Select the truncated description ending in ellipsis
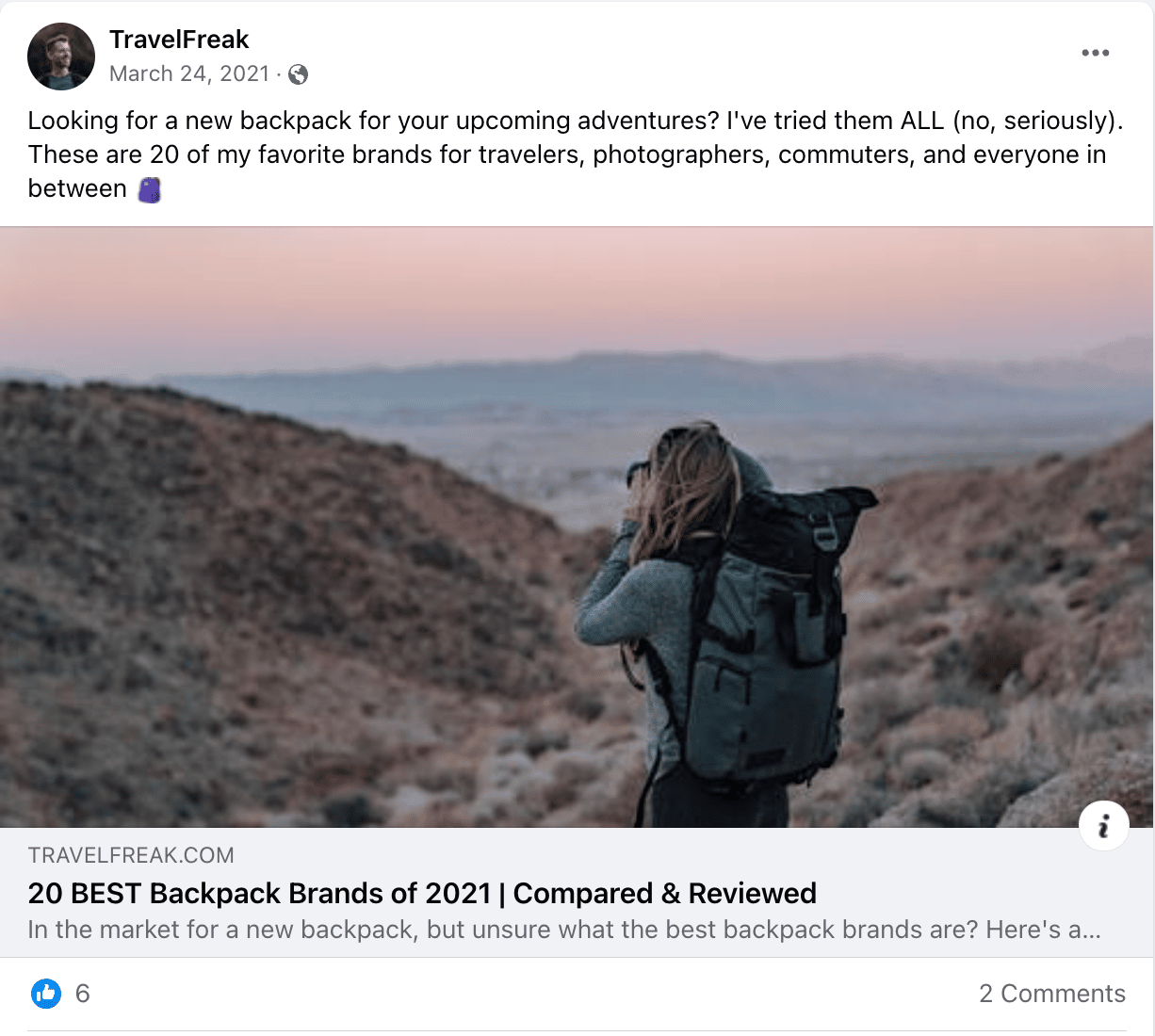This screenshot has width=1155, height=1036. tap(563, 930)
